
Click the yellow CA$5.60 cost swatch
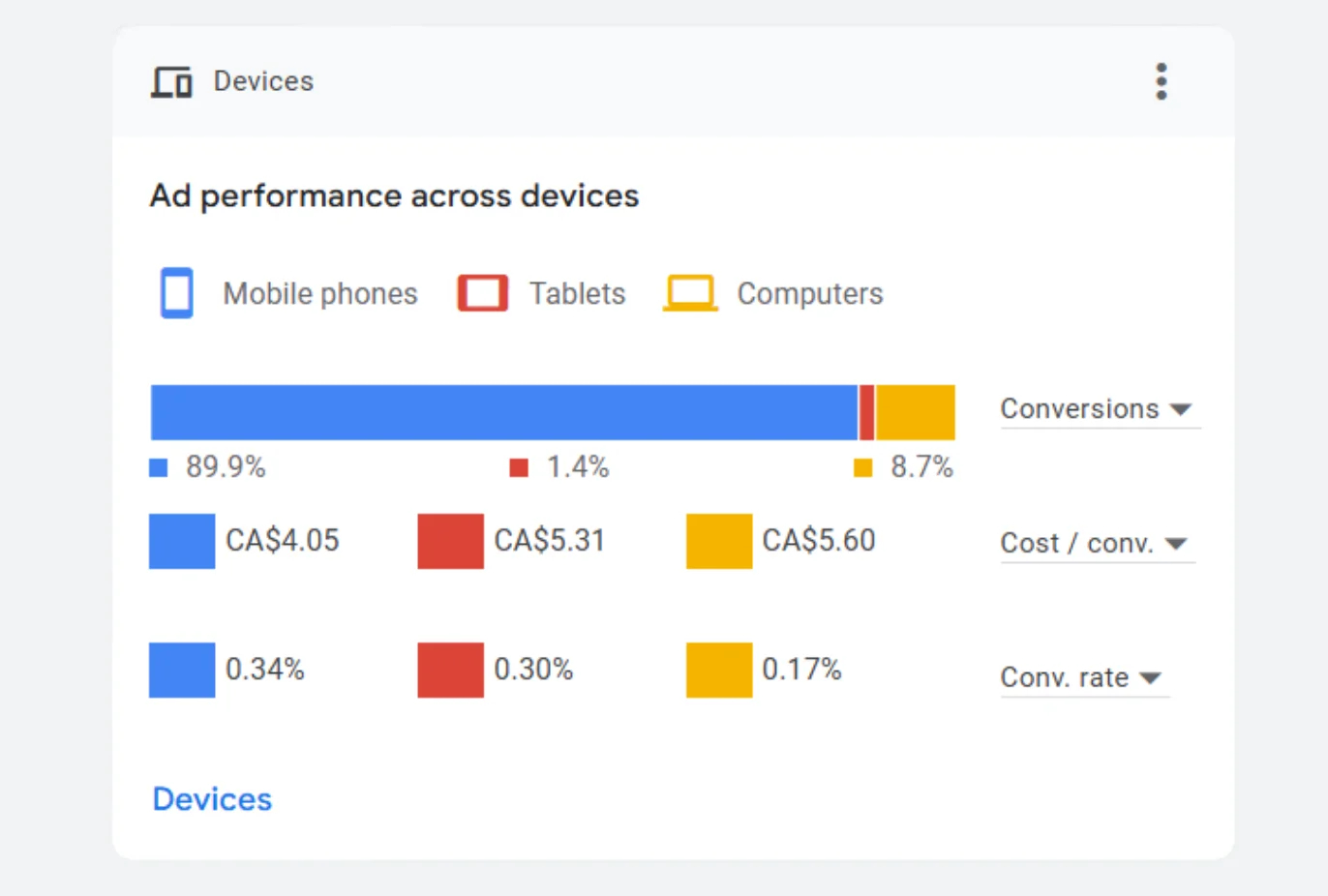[x=719, y=541]
